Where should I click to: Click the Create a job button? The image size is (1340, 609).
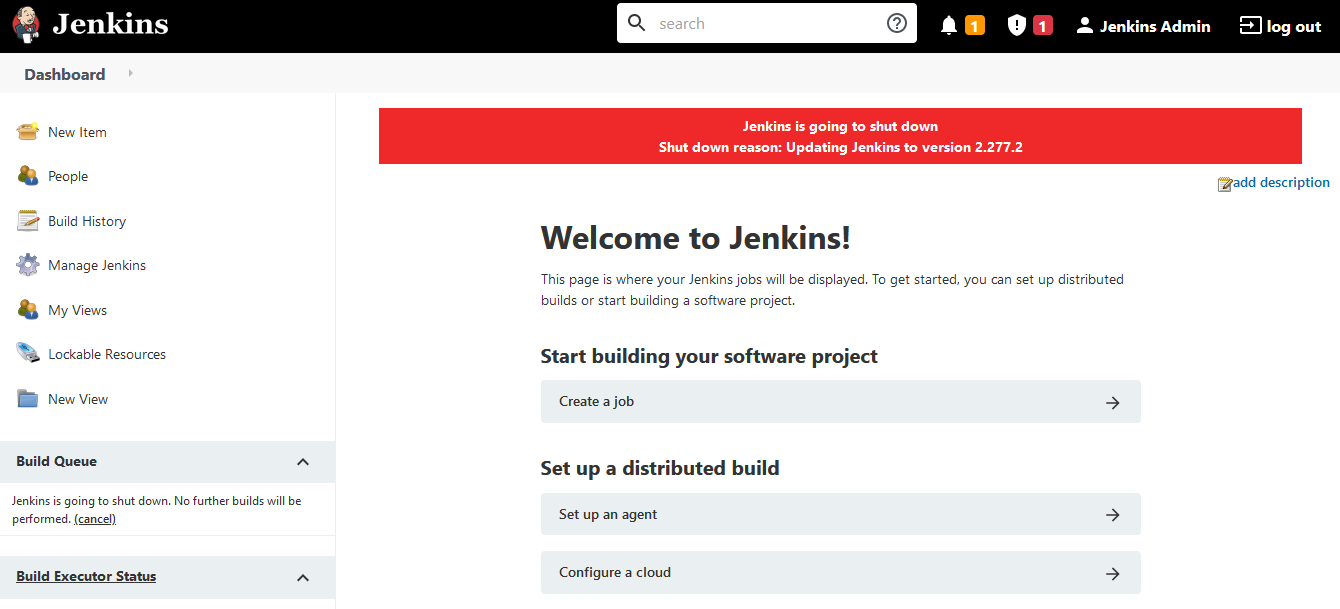pyautogui.click(x=840, y=401)
